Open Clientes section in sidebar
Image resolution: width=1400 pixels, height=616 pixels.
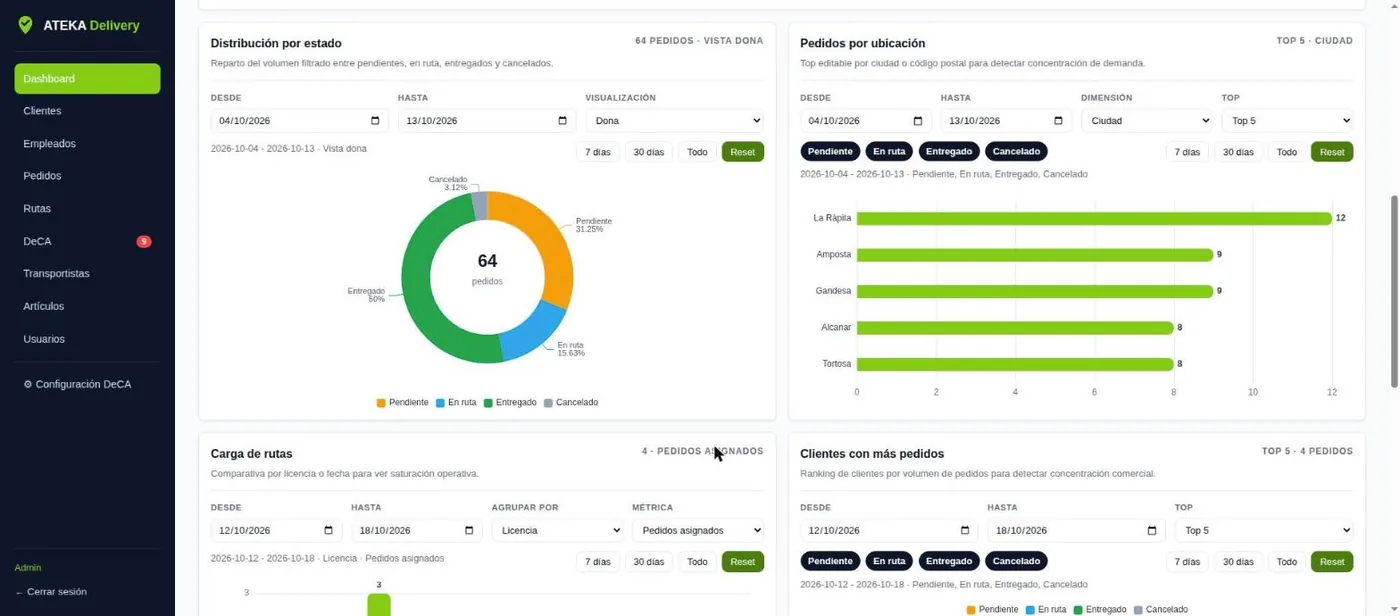pyautogui.click(x=87, y=111)
